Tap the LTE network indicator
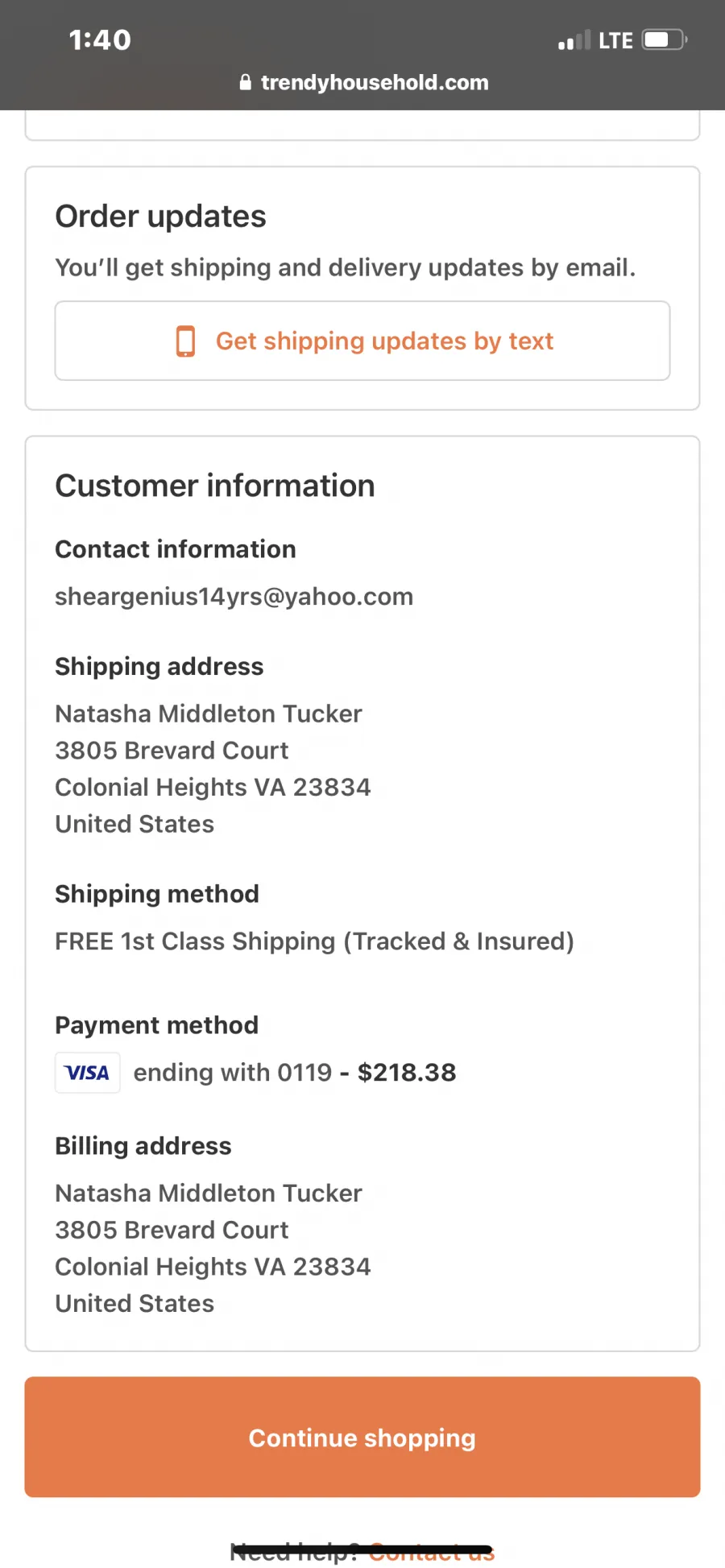The height and width of the screenshot is (1568, 725). [x=615, y=40]
